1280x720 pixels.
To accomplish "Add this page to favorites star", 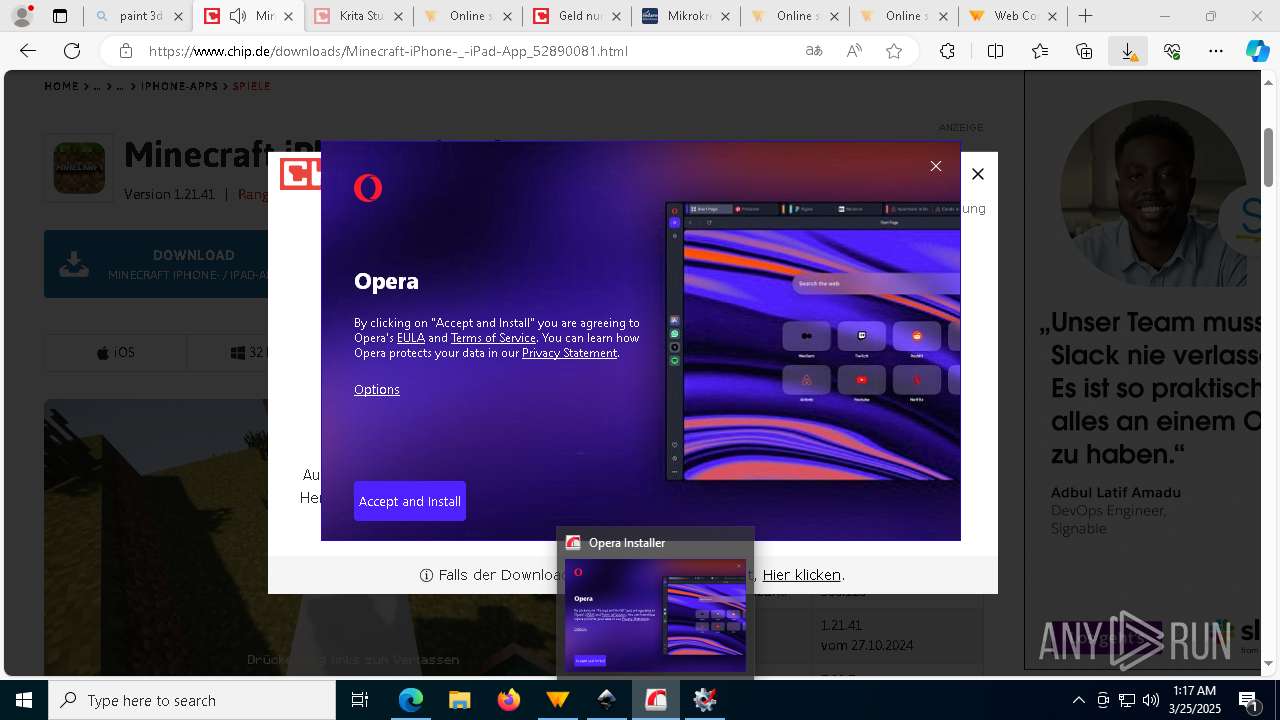I will coord(894,51).
